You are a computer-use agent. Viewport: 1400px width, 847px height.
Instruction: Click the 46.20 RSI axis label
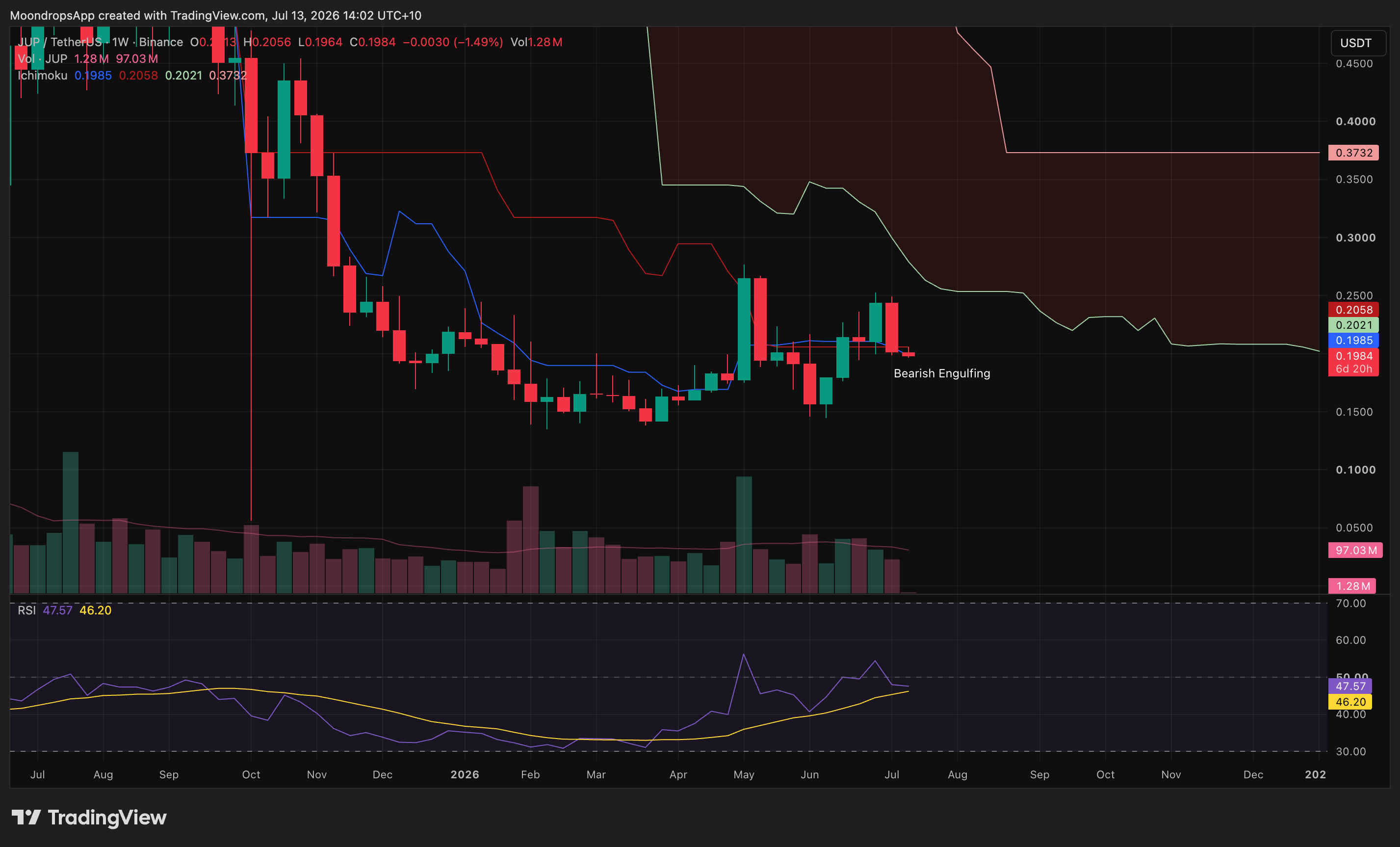click(1350, 702)
